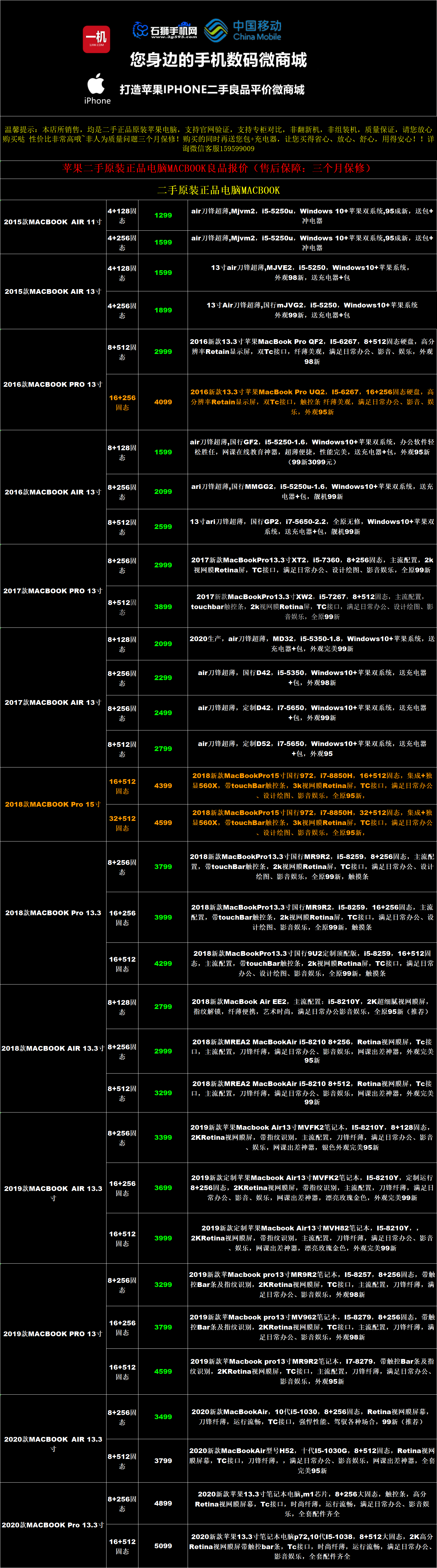Click the MacBookPro13.3寸XT2 description
The width and height of the screenshot is (437, 1568).
coord(312,565)
